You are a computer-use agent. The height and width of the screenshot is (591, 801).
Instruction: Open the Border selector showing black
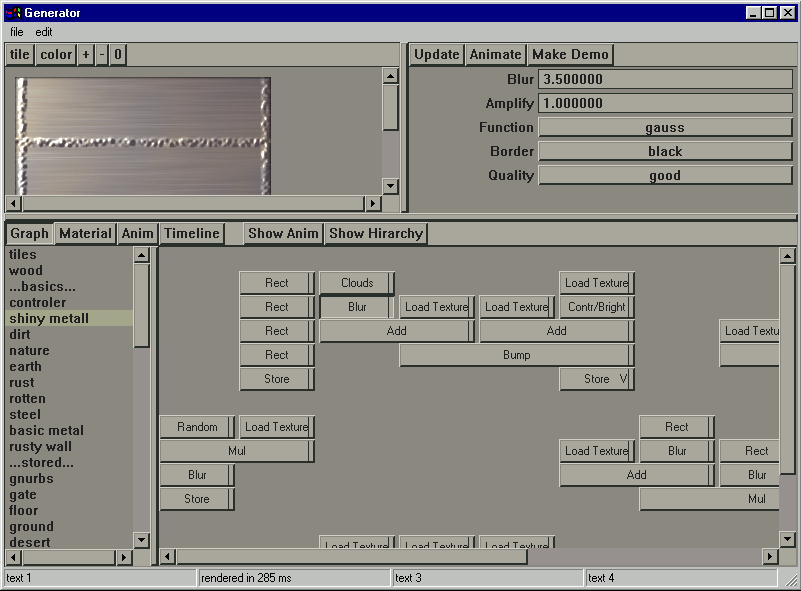tap(665, 151)
